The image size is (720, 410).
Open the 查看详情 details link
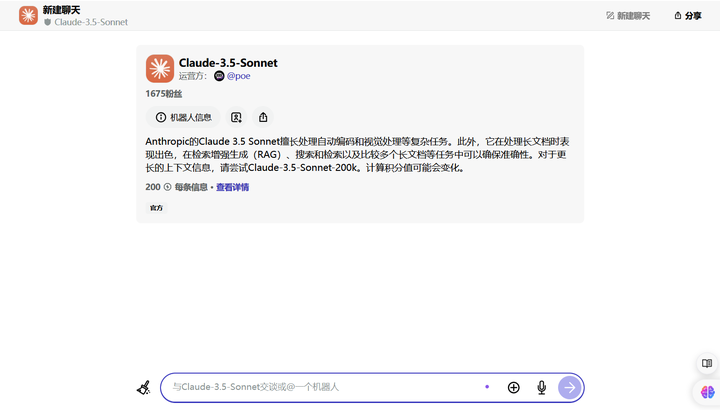coord(232,187)
